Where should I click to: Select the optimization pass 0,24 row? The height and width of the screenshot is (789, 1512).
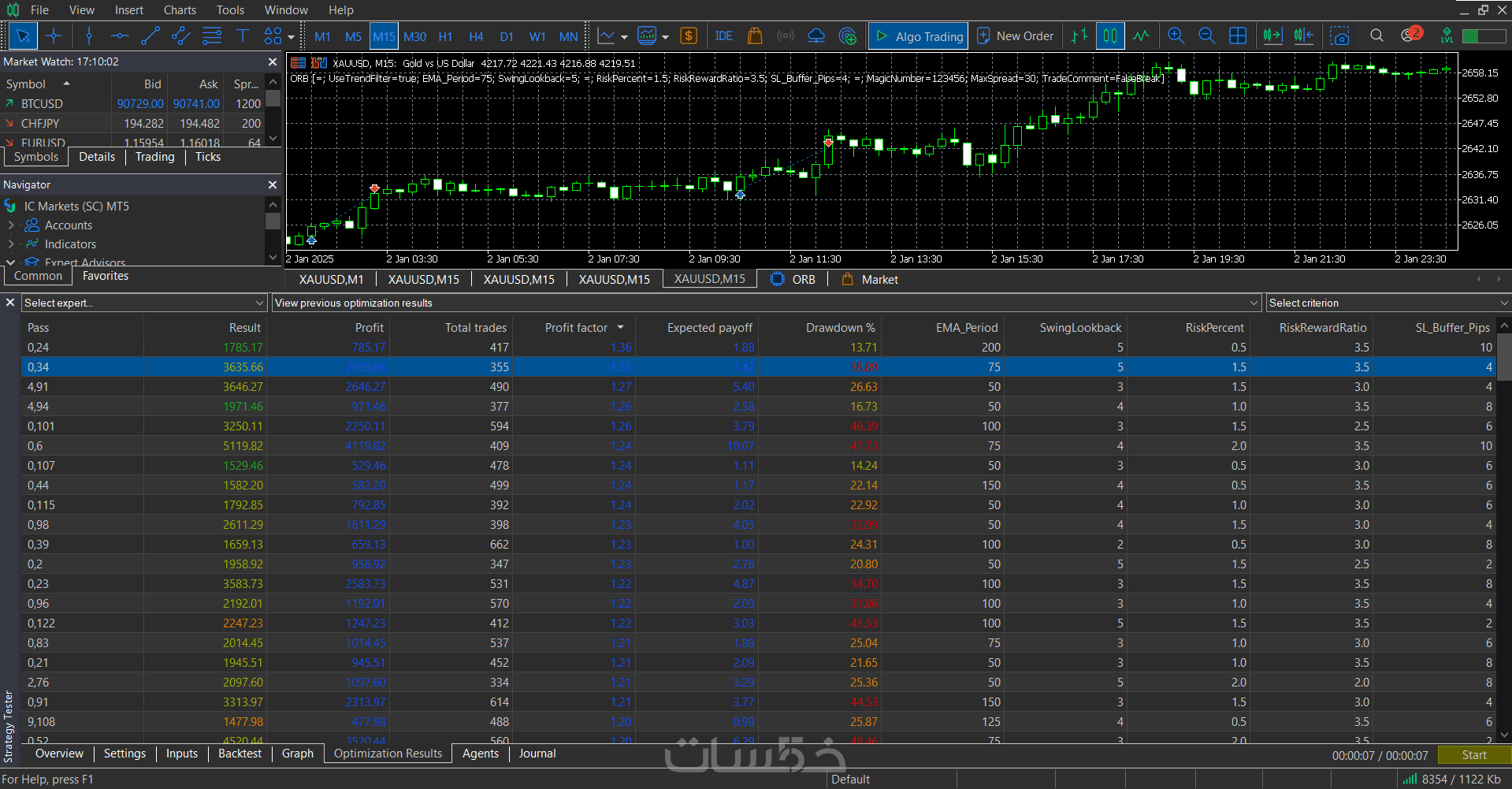click(x=760, y=348)
